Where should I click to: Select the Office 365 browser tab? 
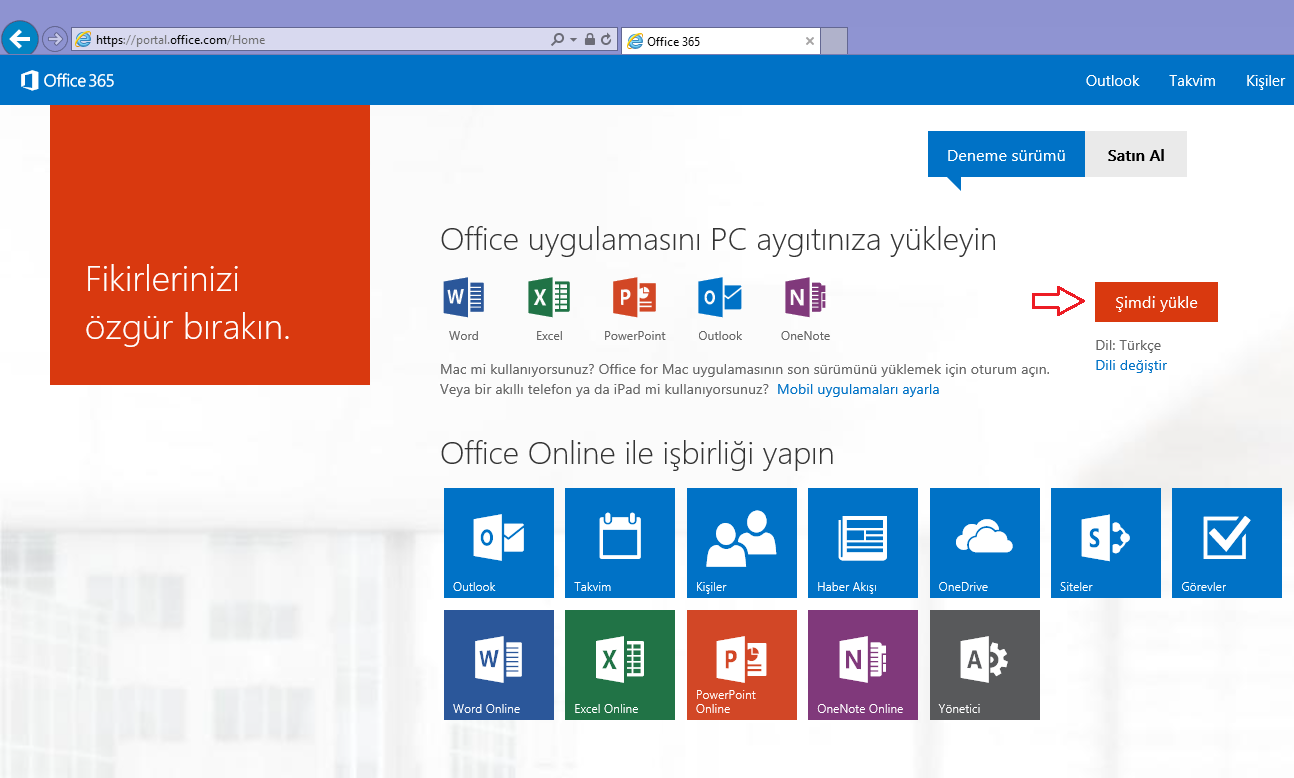(x=721, y=41)
